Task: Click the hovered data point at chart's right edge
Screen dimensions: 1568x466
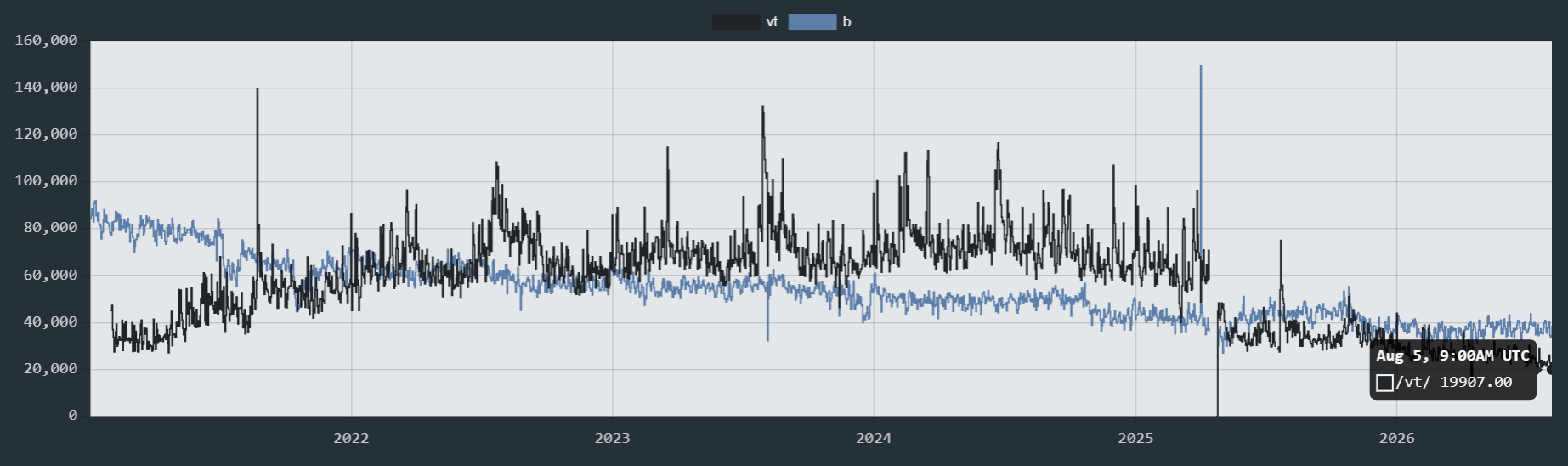Action: coord(1550,369)
